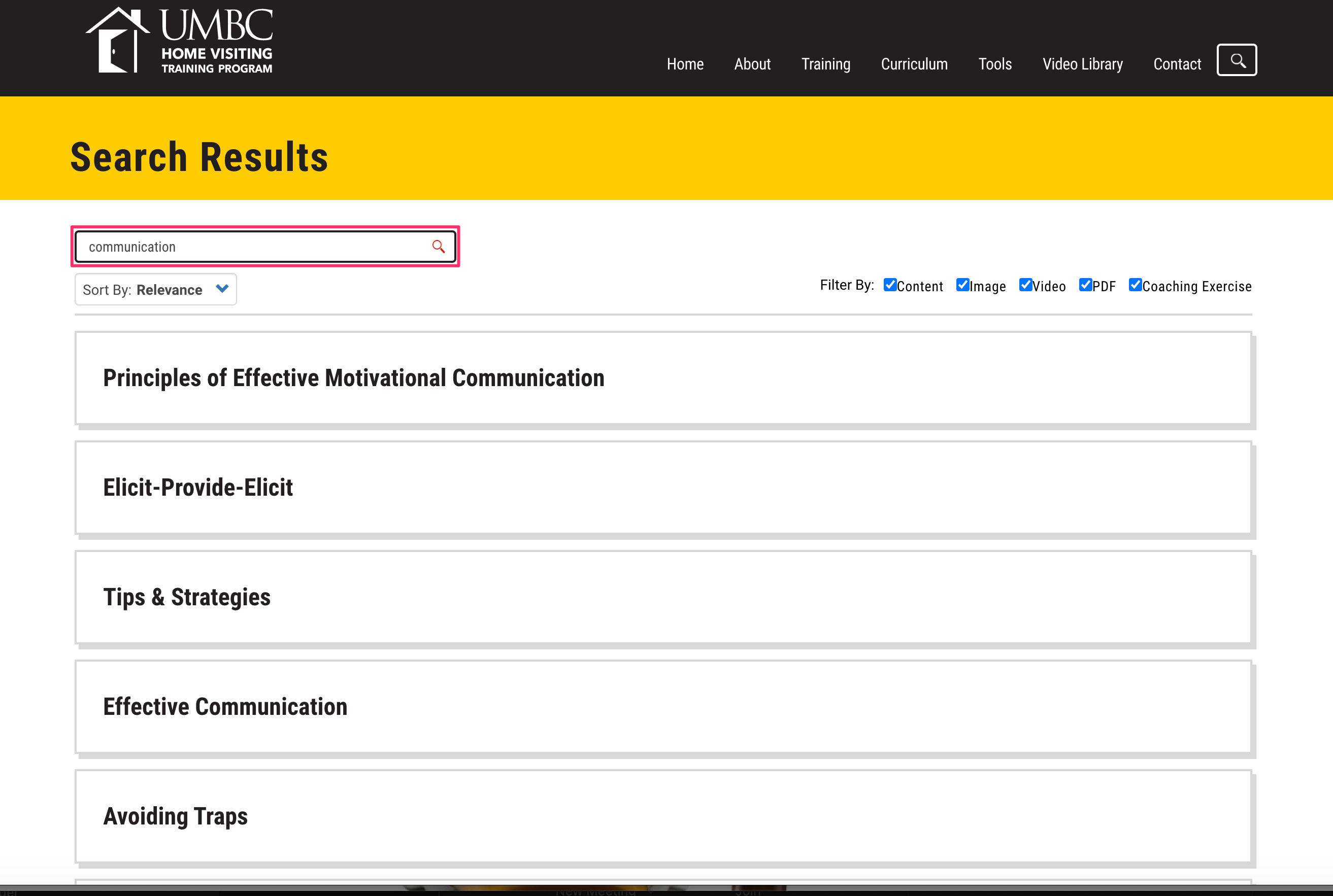Open the Effective Communication result
The height and width of the screenshot is (896, 1333).
coord(225,707)
